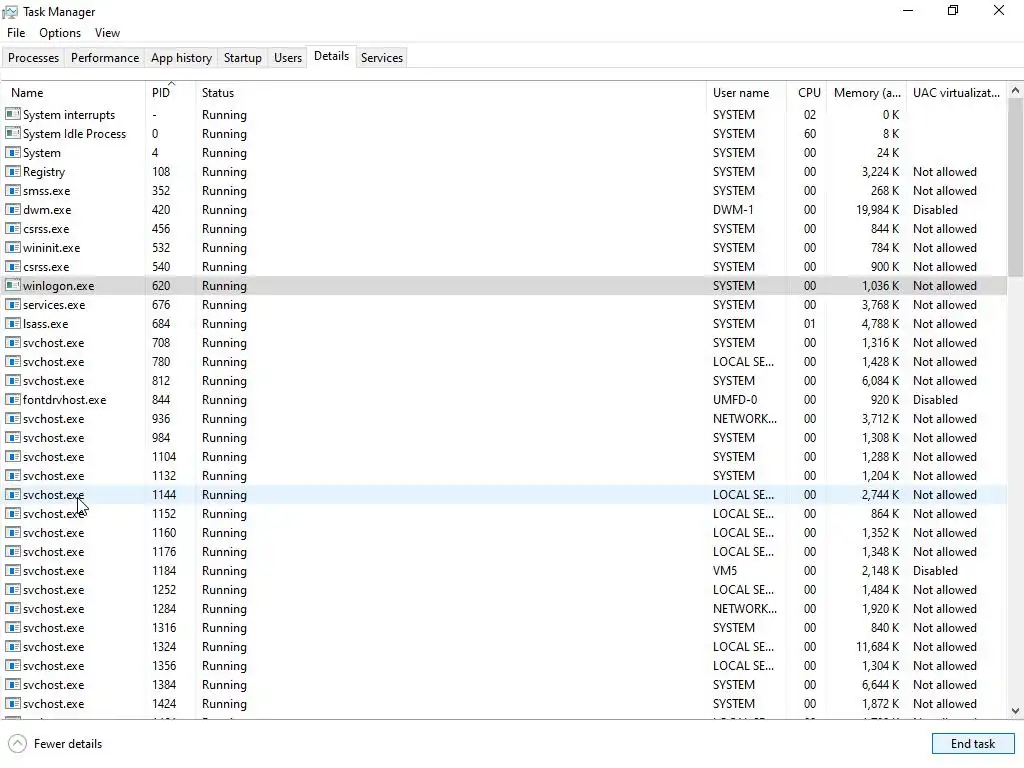Click PID 1144 cell
Viewport: 1024px width, 768px height.
(x=164, y=494)
